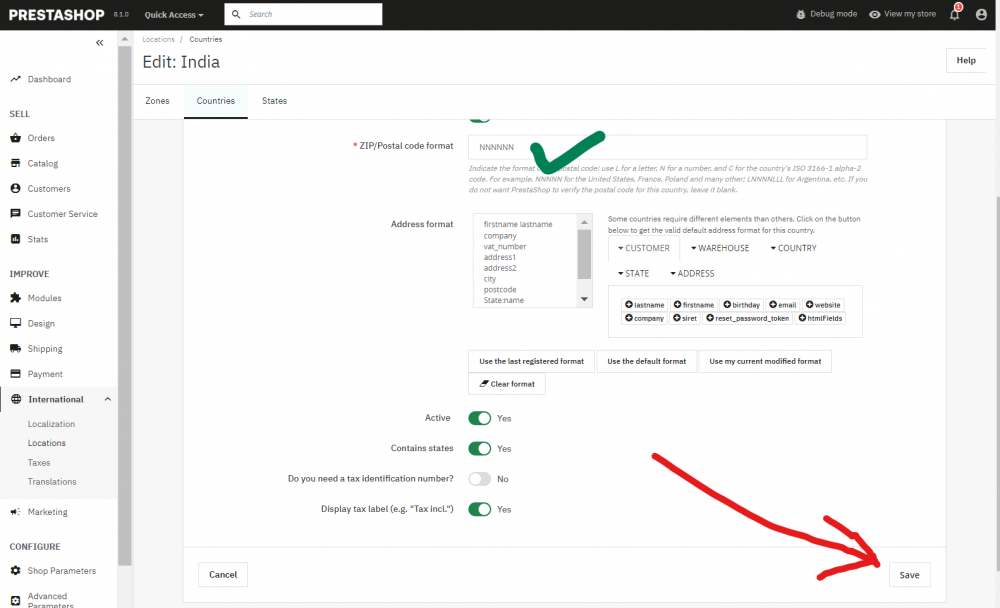Viewport: 1000px width, 608px height.
Task: Click Use my current modified format
Action: [765, 361]
